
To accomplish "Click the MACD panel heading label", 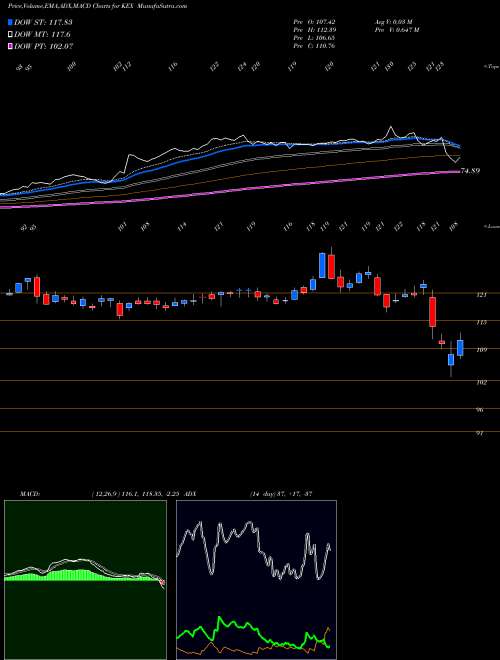I will [30, 493].
